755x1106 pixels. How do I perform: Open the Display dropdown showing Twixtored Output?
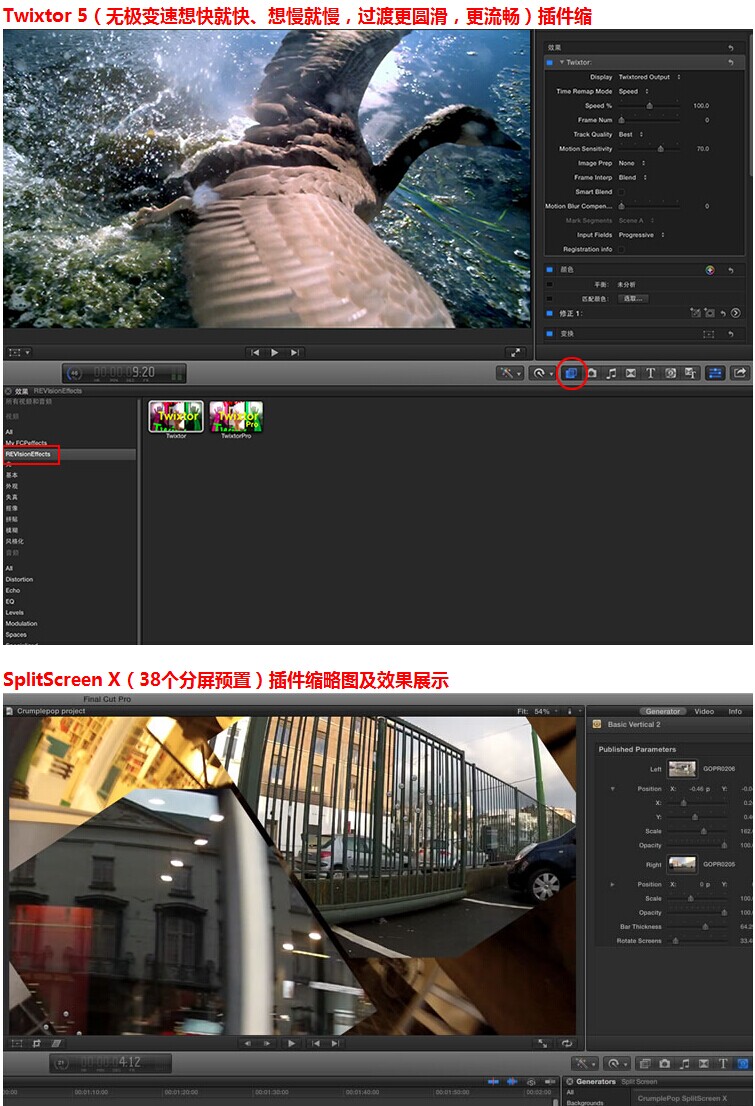(648, 77)
